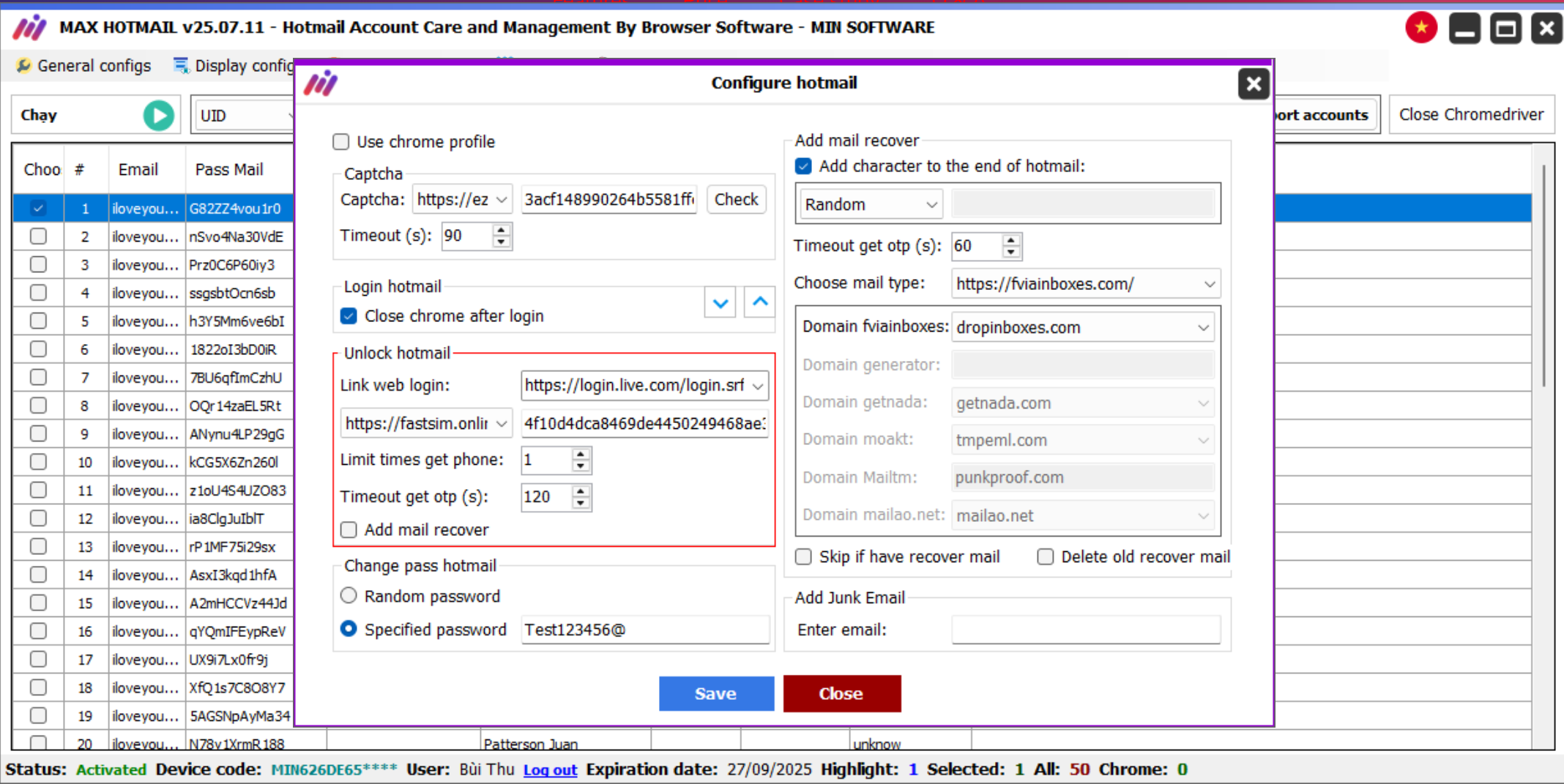1564x784 pixels.
Task: Click the General configs wrench icon
Action: 23,66
